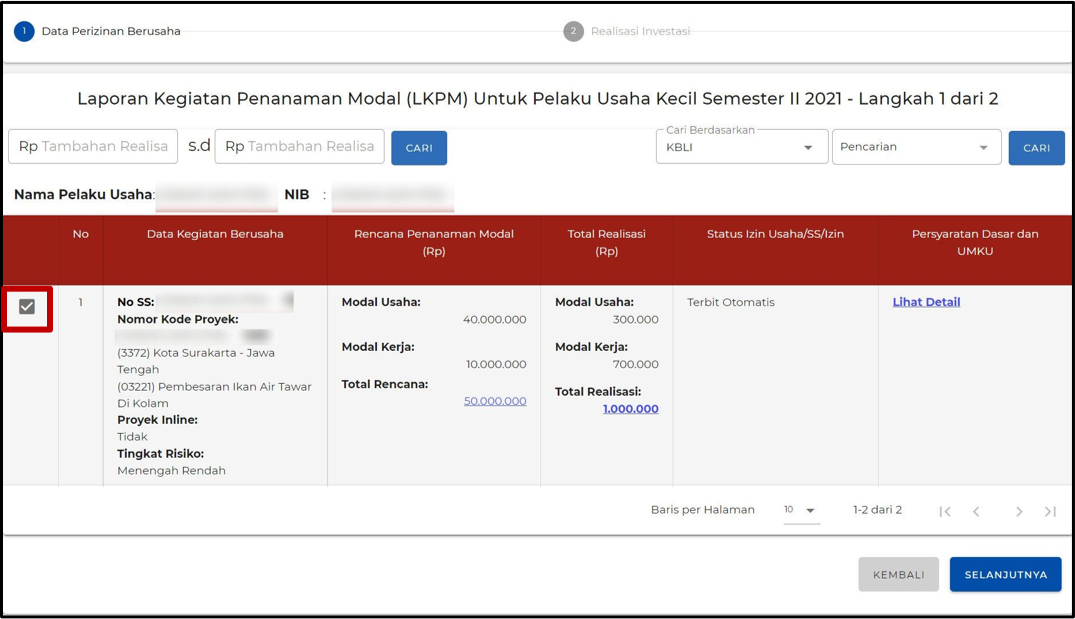Click the first Rp Tambahan Realisa field

tap(93, 146)
